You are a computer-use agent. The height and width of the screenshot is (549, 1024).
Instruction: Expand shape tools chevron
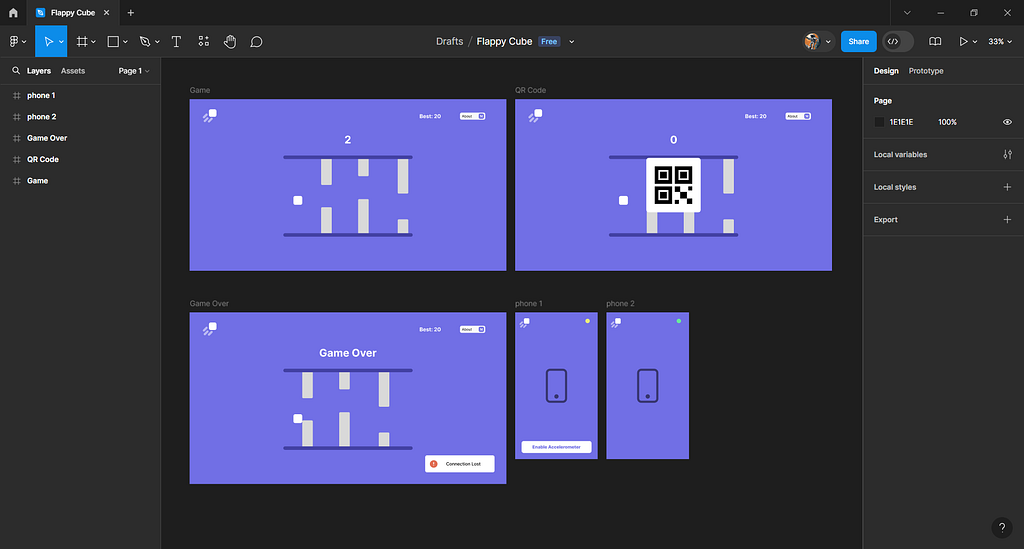[x=125, y=42]
